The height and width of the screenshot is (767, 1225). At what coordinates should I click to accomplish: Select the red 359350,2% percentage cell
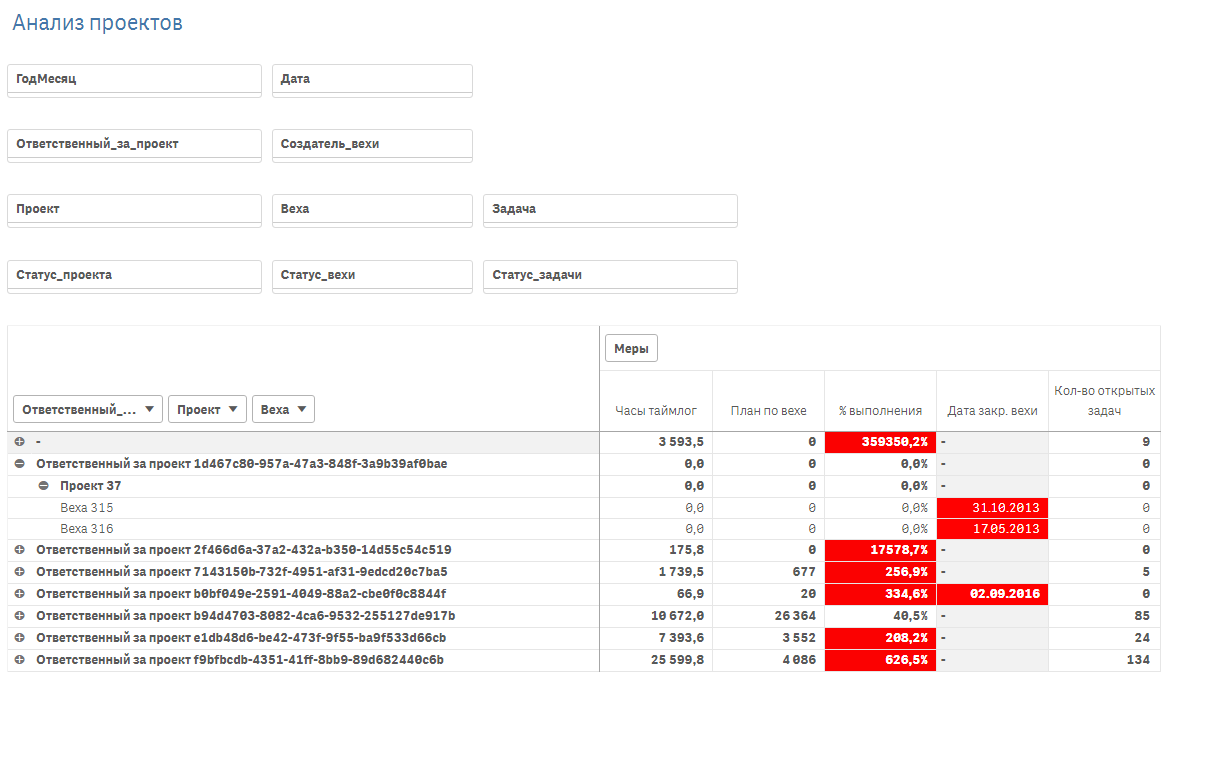pyautogui.click(x=880, y=441)
